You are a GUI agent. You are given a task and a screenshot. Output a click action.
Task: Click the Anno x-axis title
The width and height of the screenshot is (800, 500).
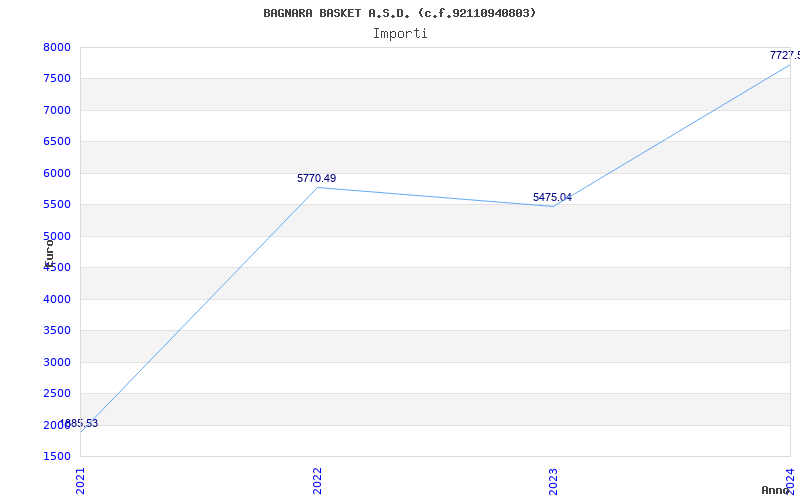[776, 490]
